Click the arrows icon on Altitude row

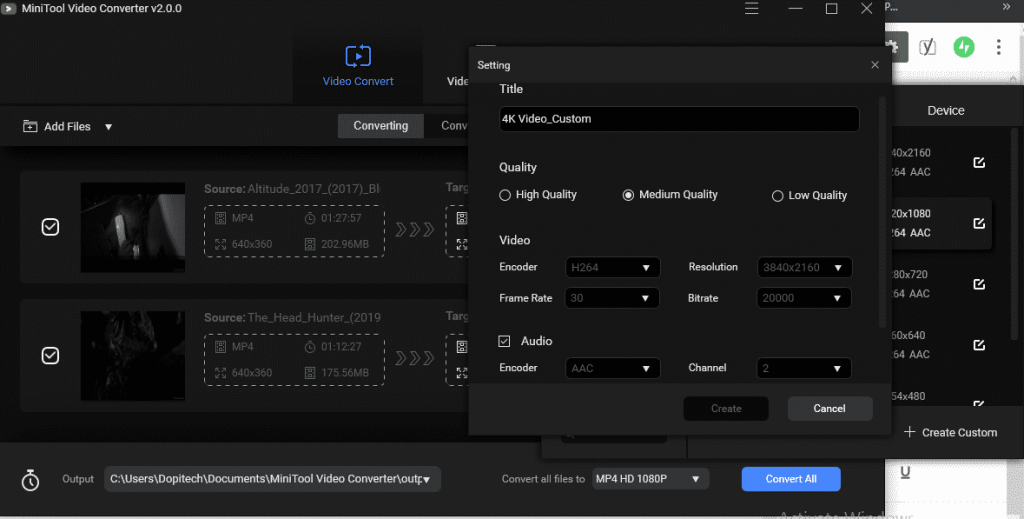[415, 229]
